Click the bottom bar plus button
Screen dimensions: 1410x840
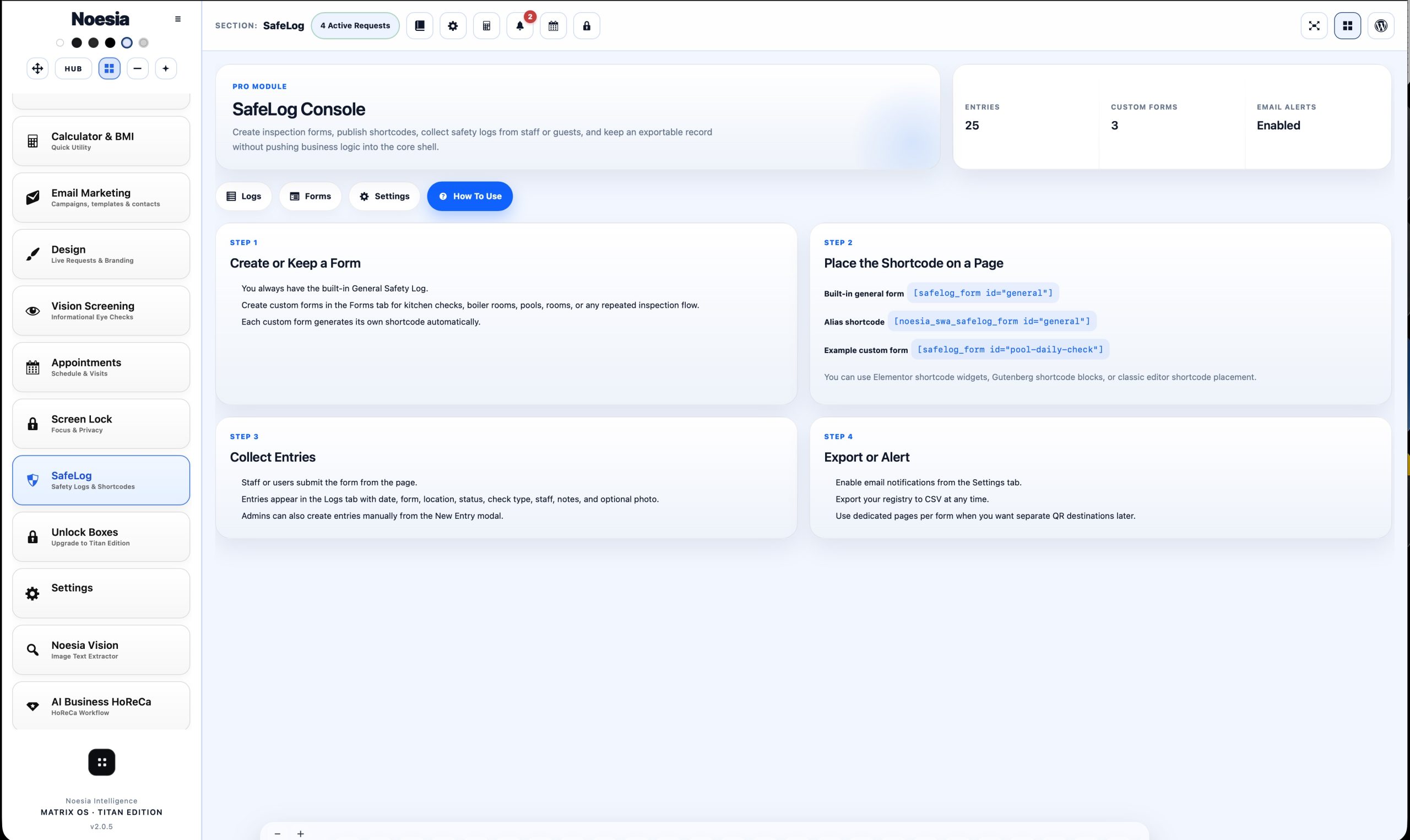[300, 834]
